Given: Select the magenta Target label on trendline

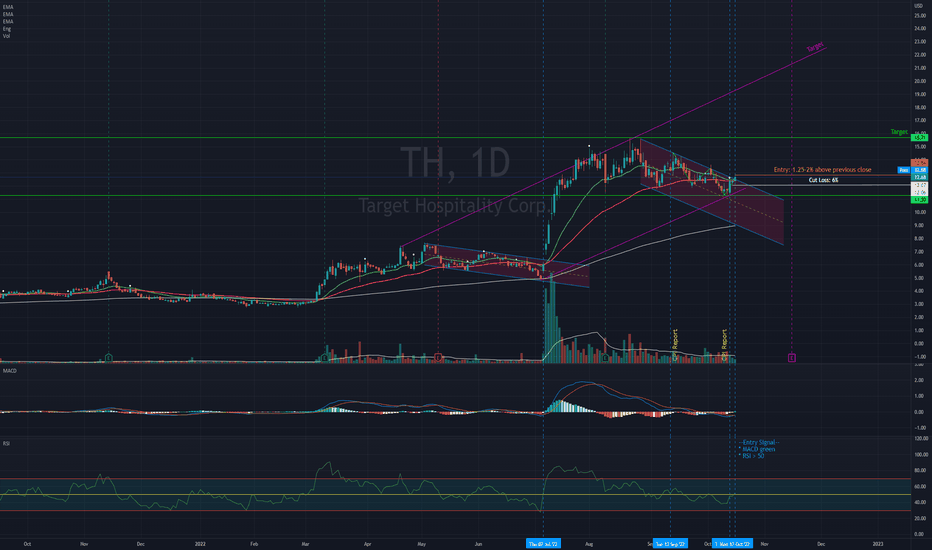Looking at the screenshot, I should pos(815,46).
